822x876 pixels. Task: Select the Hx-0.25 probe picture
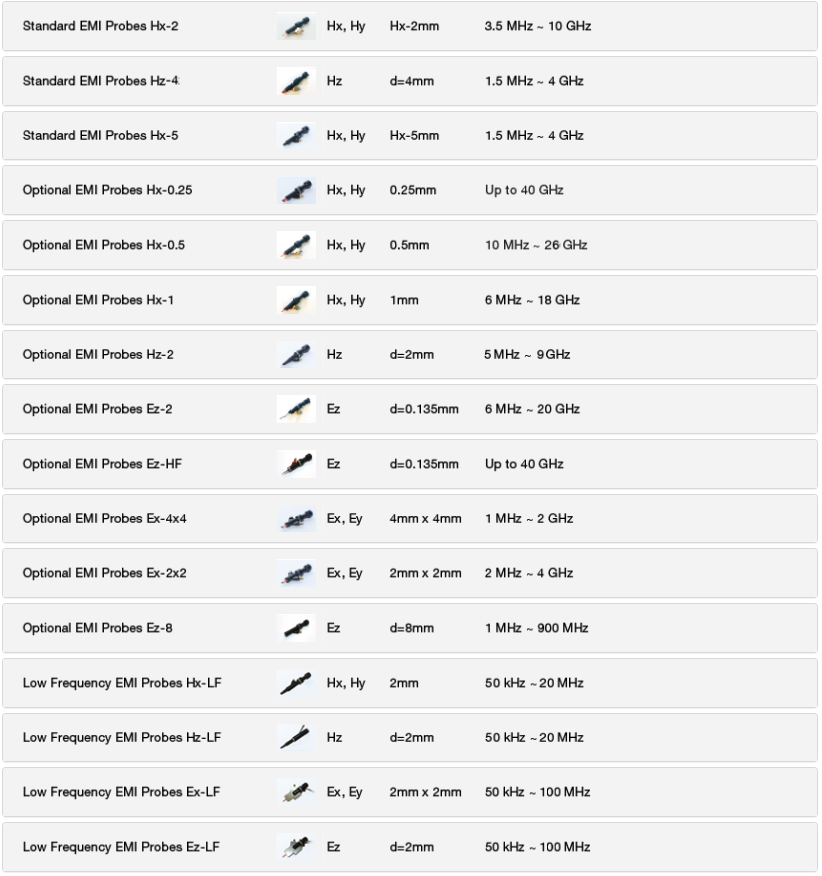click(x=296, y=191)
